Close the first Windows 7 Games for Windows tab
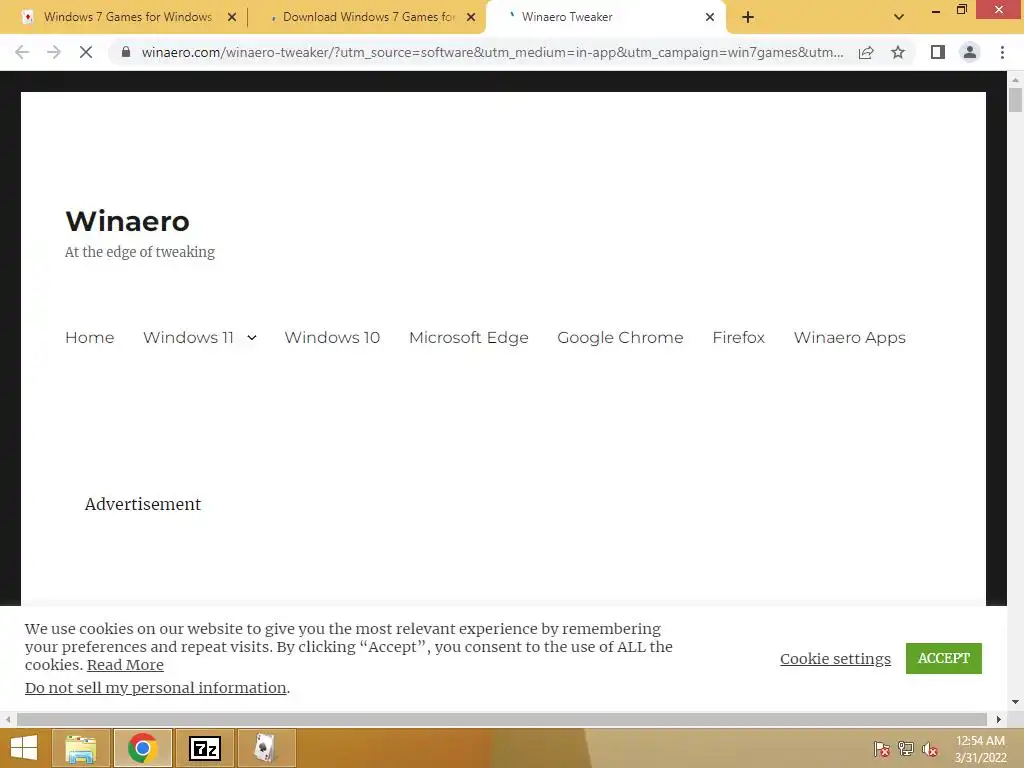Viewport: 1024px width, 768px height. point(232,17)
